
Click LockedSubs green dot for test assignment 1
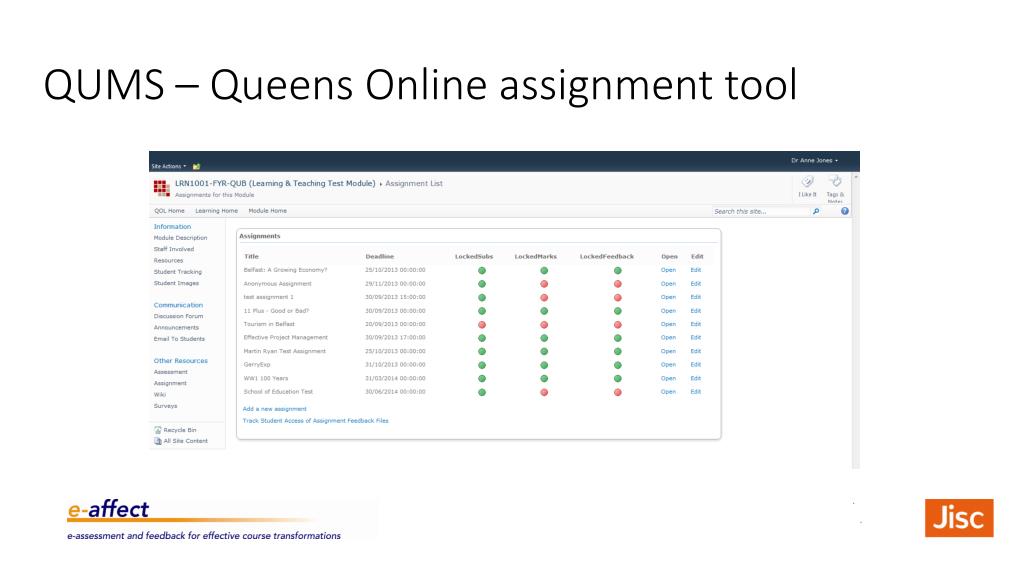click(482, 298)
